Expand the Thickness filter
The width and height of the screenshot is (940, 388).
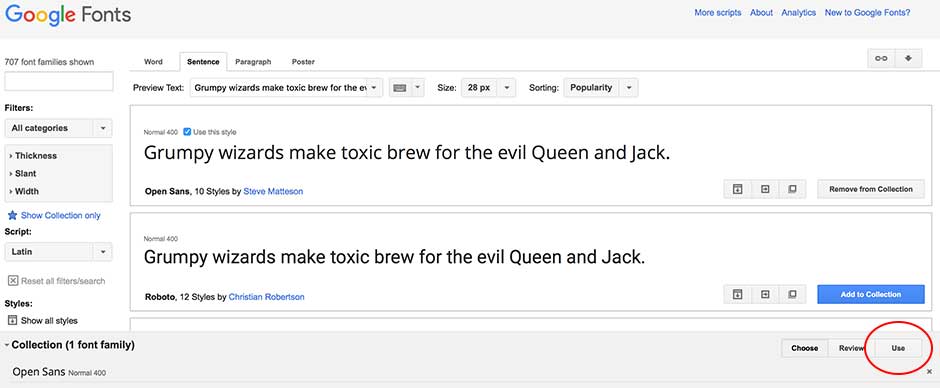[33, 155]
